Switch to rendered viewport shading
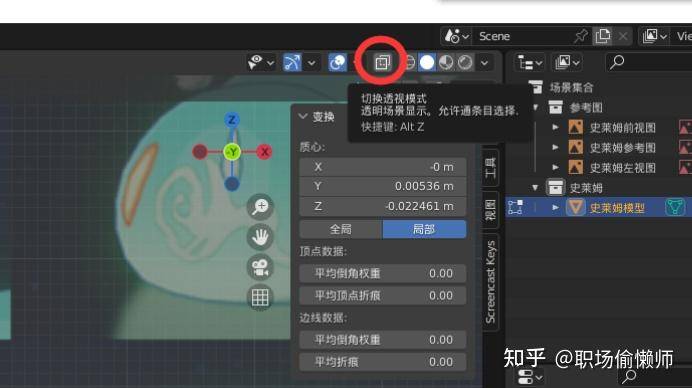The height and width of the screenshot is (388, 692). pyautogui.click(x=465, y=62)
